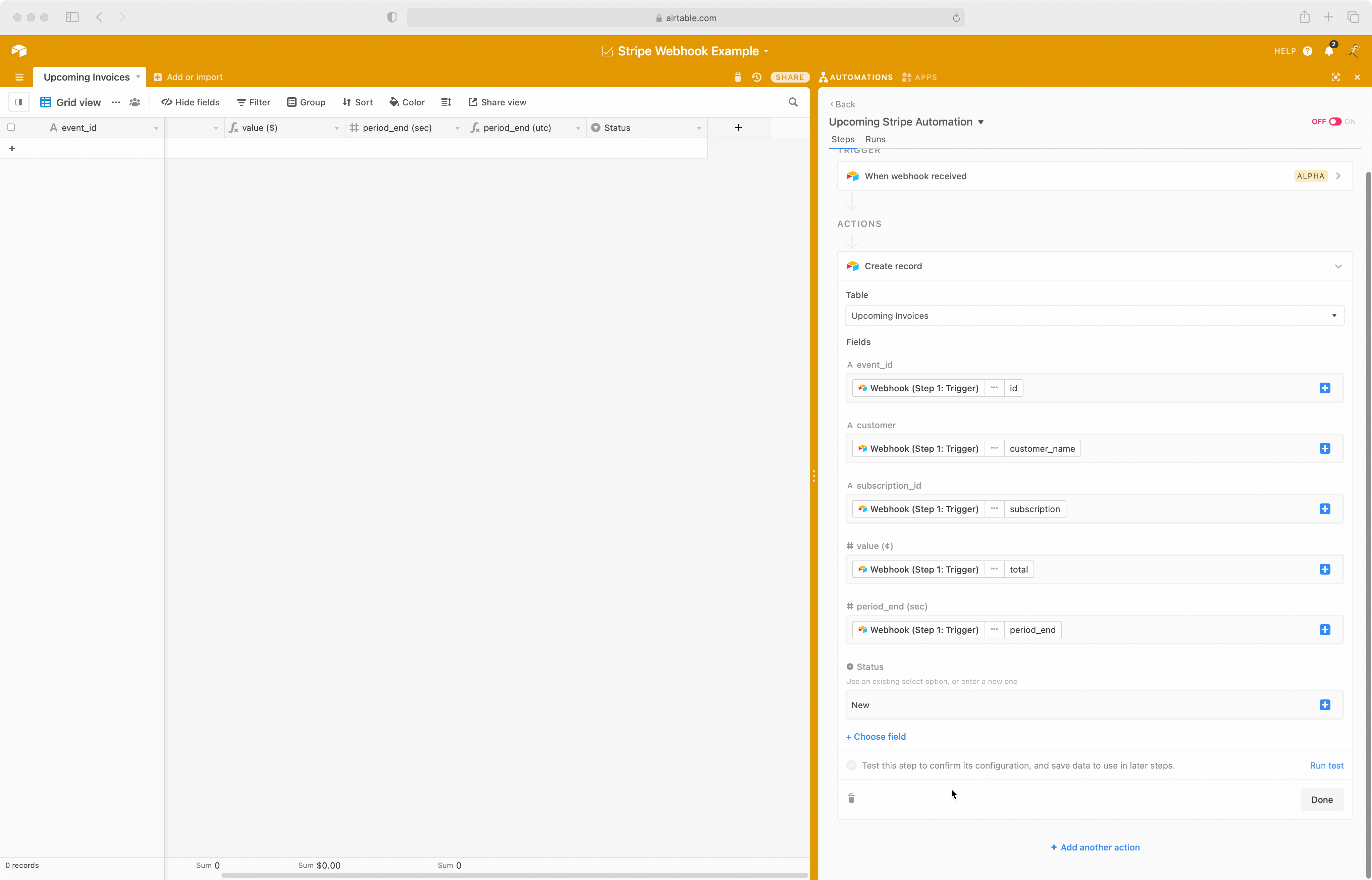Click the view collaborators people icon

point(135,102)
